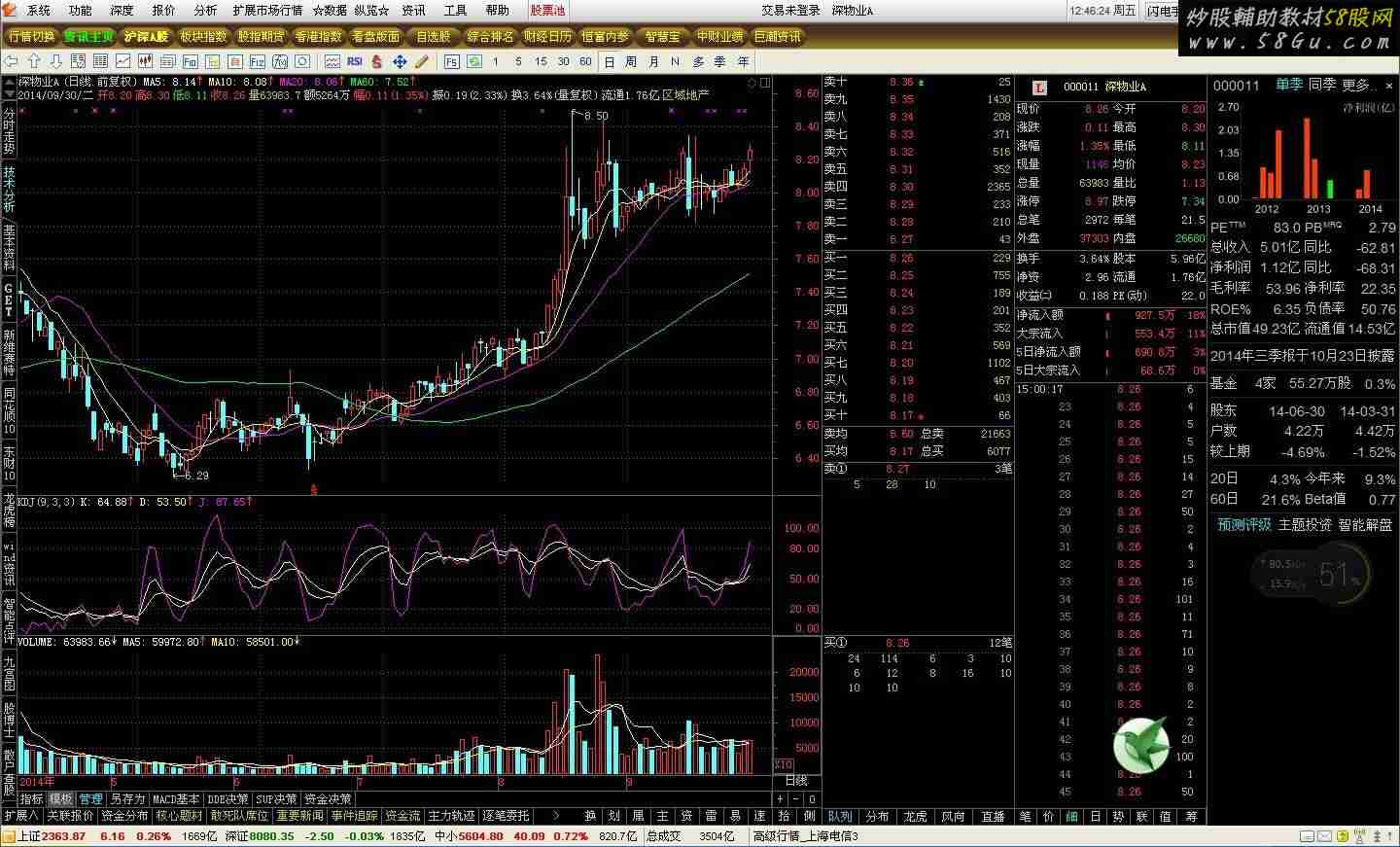This screenshot has width=1400, height=847.
Task: Select the 15-minute period button
Action: pos(541,61)
